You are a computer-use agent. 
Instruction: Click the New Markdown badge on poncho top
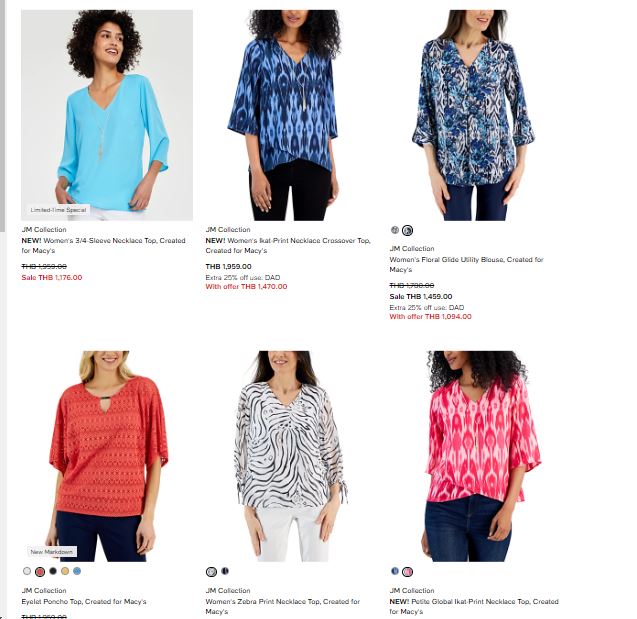[x=52, y=552]
